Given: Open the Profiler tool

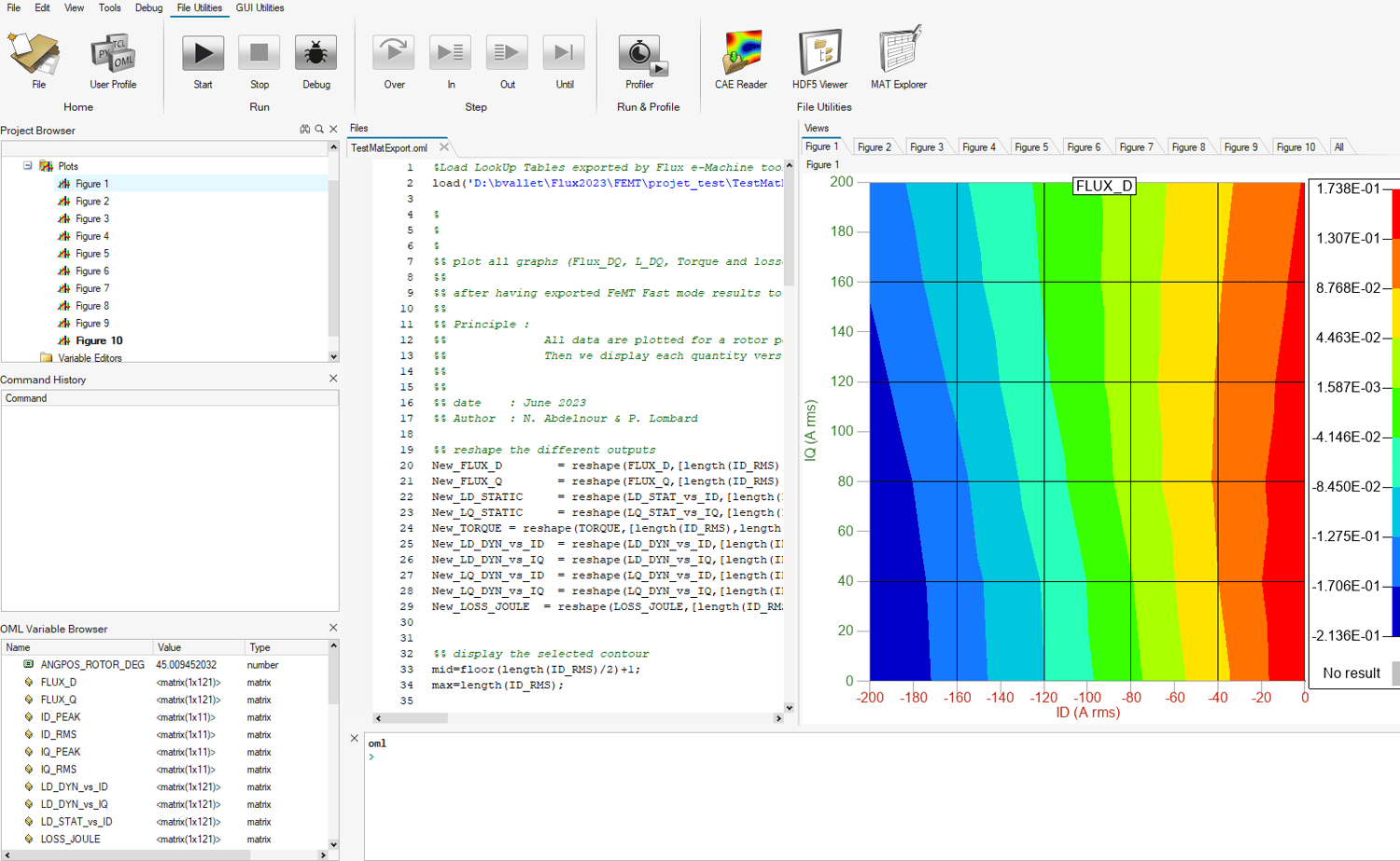Looking at the screenshot, I should tap(639, 54).
